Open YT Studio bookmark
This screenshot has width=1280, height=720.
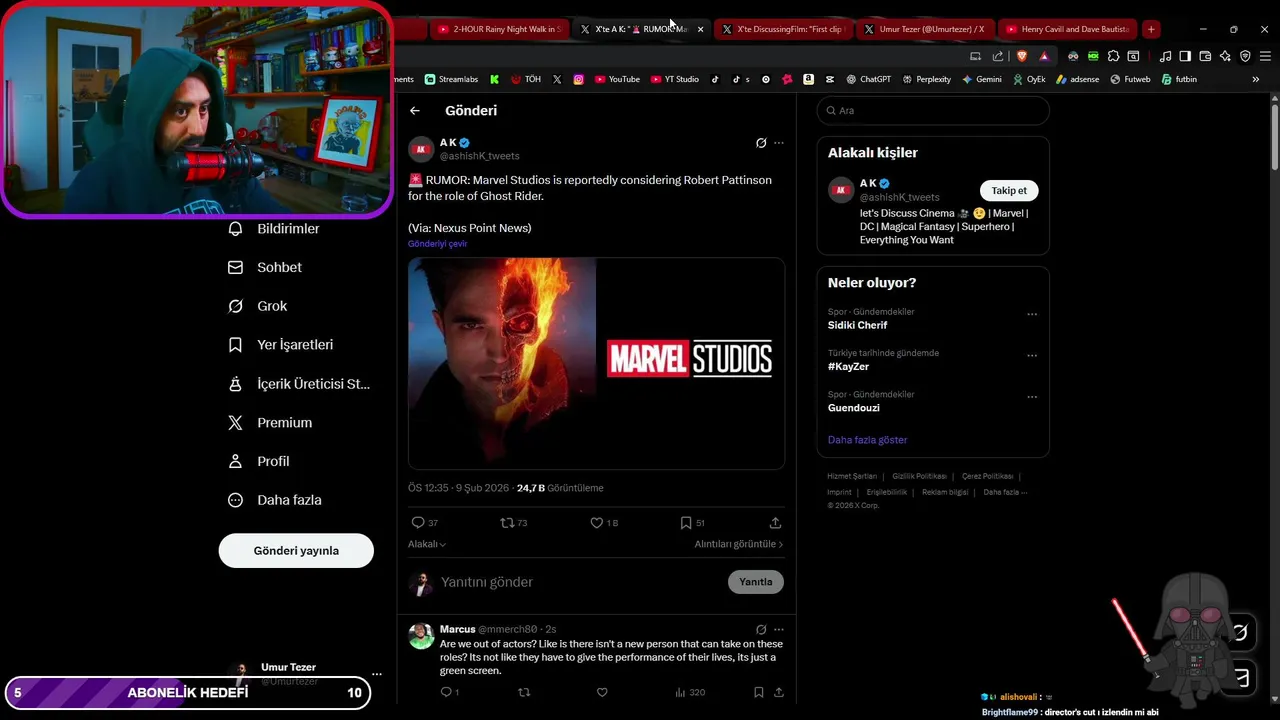click(x=675, y=79)
